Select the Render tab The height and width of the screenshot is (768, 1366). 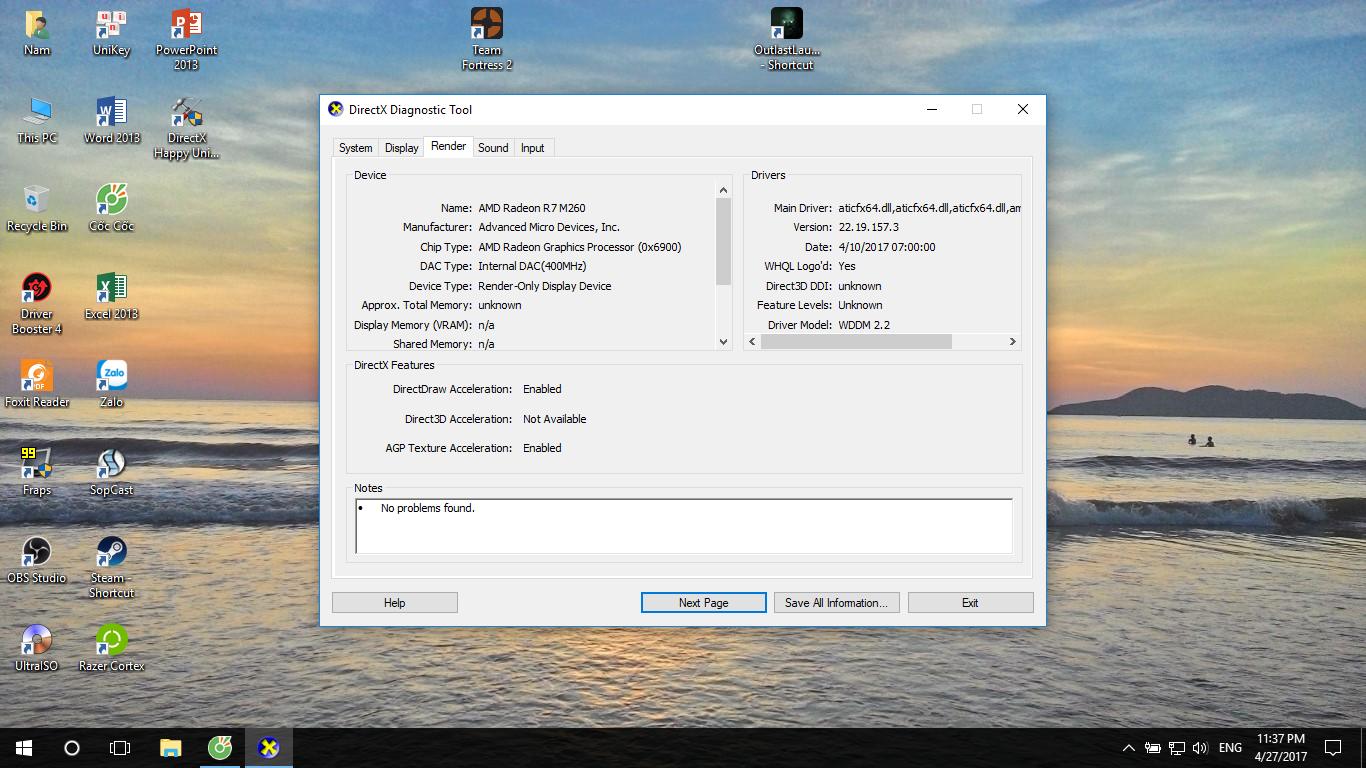point(448,146)
